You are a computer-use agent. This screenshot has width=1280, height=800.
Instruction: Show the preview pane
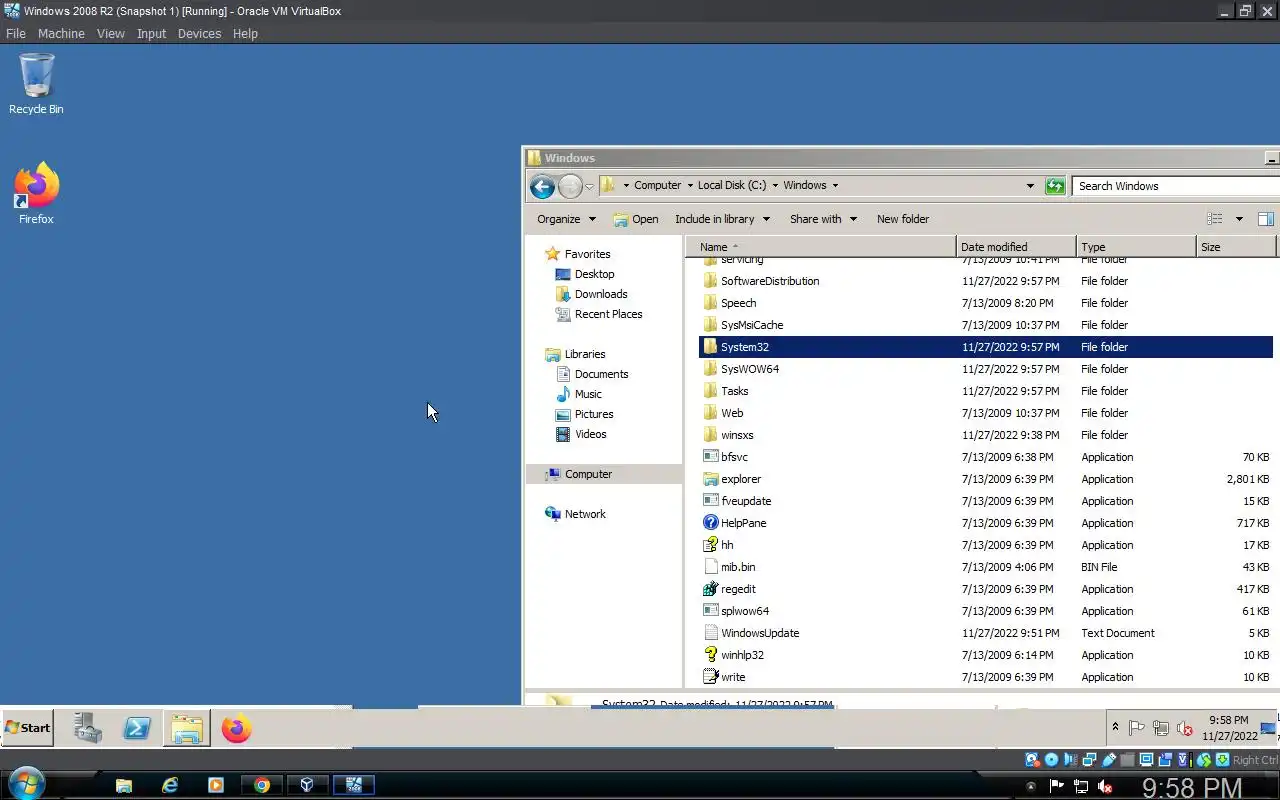[x=1265, y=219]
